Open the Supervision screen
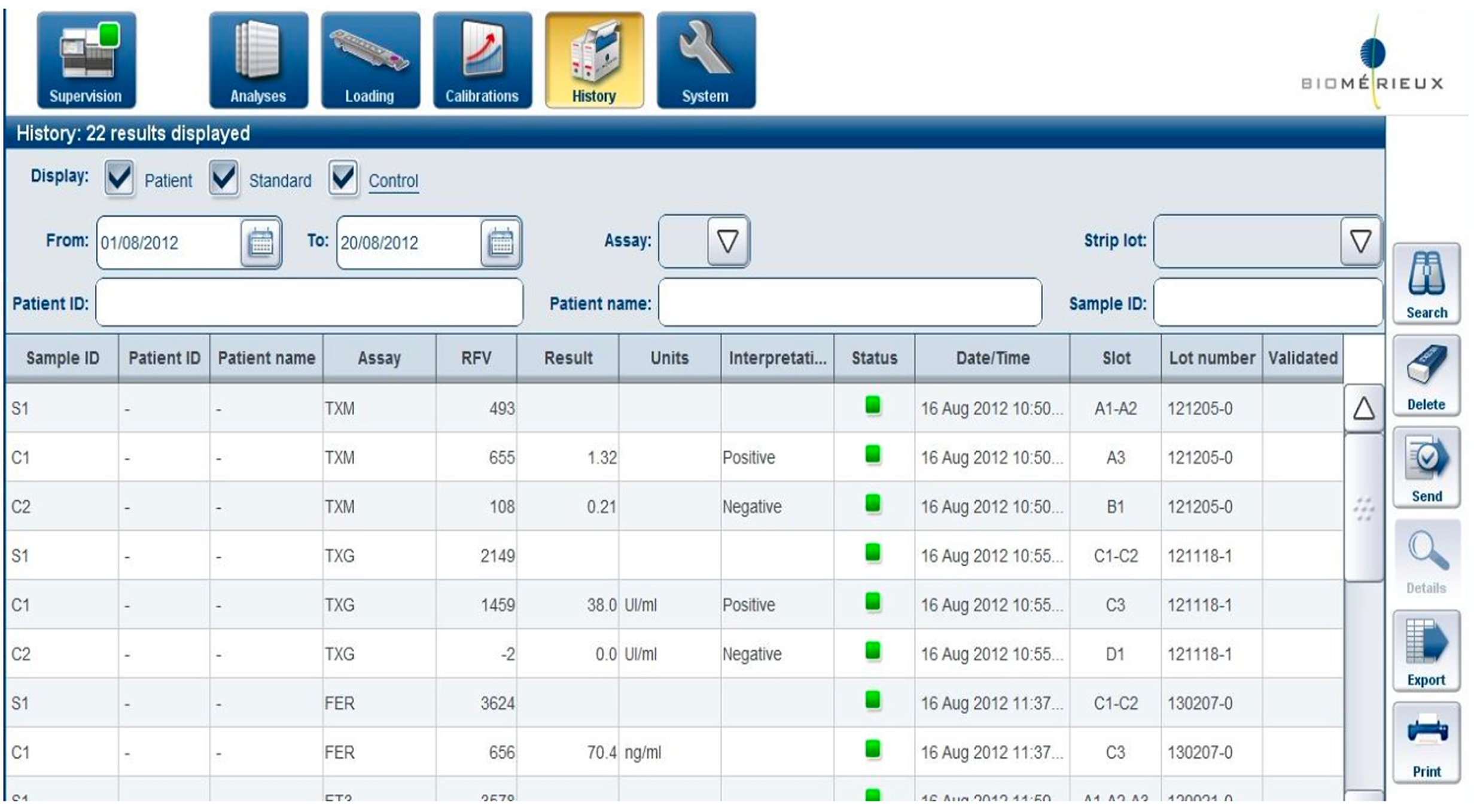Screen dimensions: 1474x812 click(86, 60)
